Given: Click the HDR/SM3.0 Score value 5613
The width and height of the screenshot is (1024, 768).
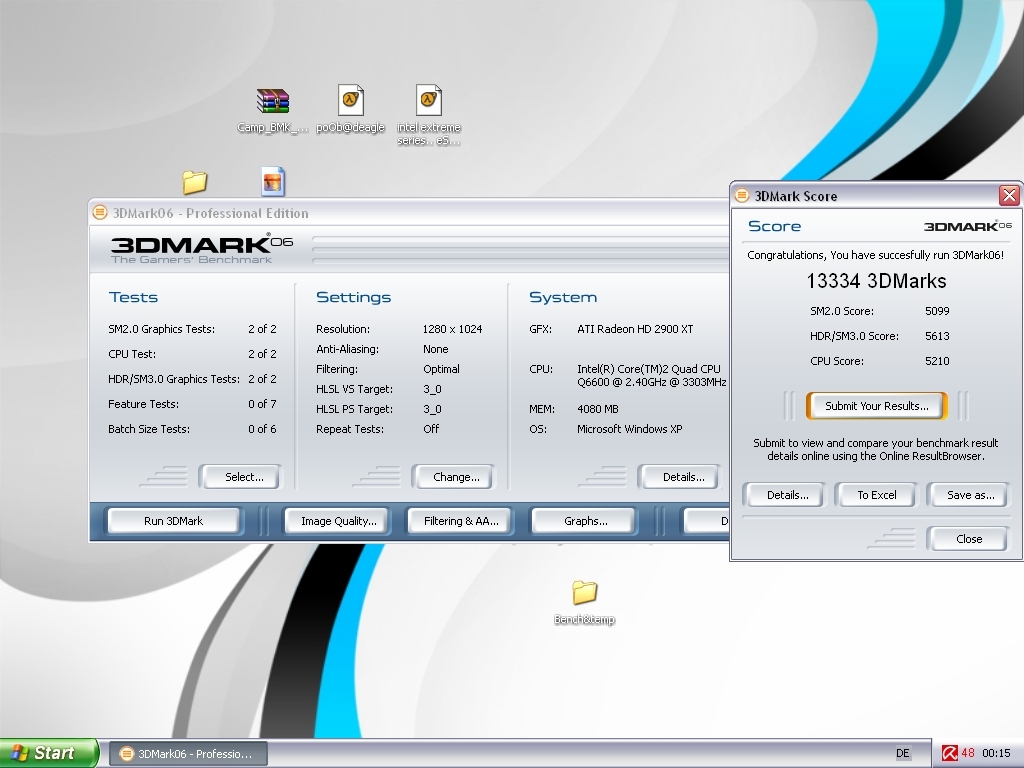Looking at the screenshot, I should coord(937,336).
